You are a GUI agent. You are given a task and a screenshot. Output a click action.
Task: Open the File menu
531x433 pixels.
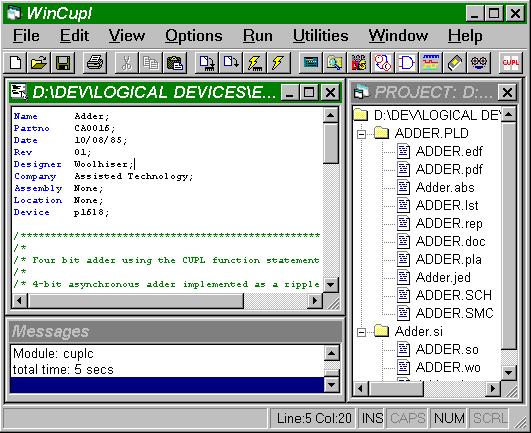(26, 36)
